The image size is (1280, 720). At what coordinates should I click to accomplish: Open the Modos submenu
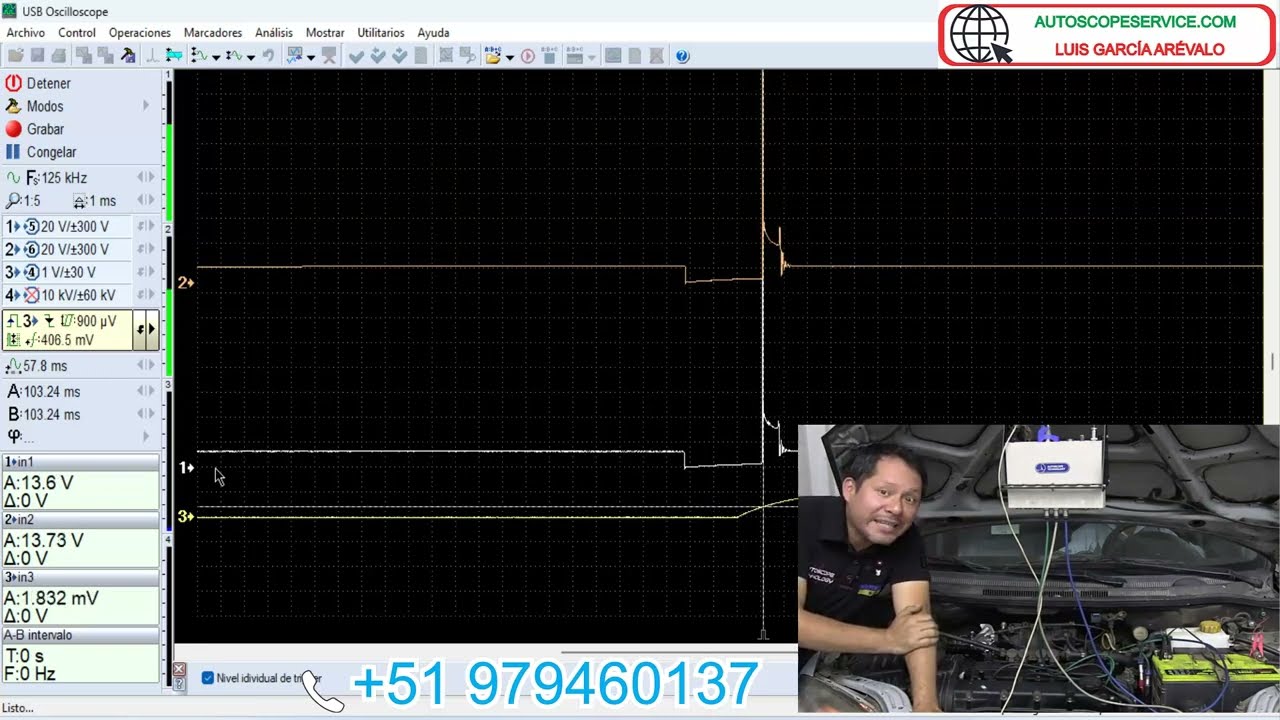click(x=80, y=106)
